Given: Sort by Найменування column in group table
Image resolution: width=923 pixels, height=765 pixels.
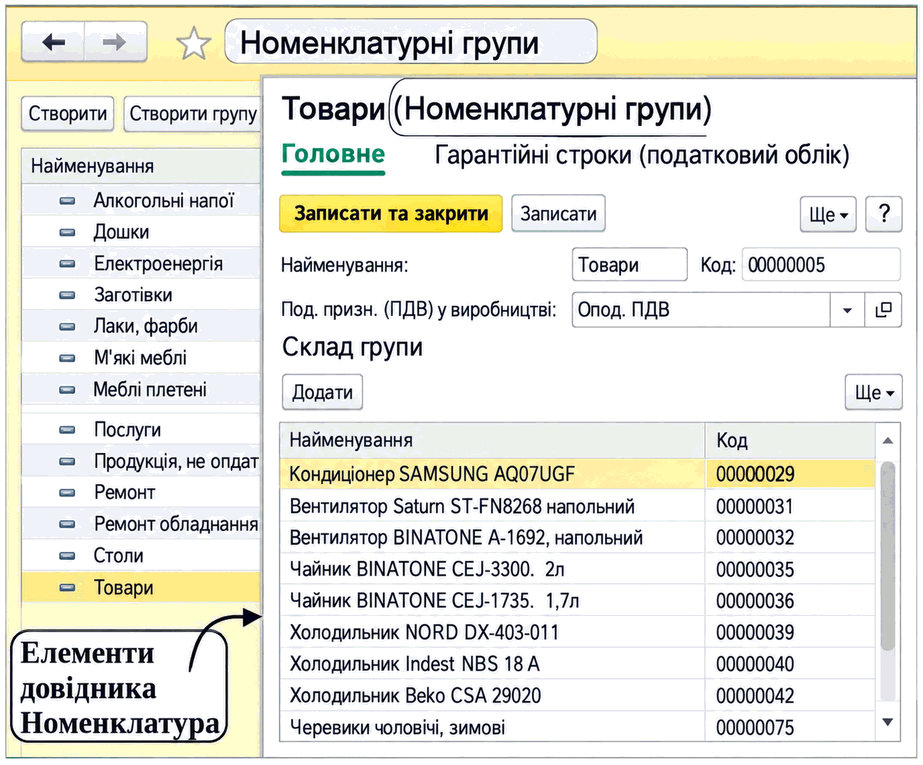Looking at the screenshot, I should (x=492, y=440).
